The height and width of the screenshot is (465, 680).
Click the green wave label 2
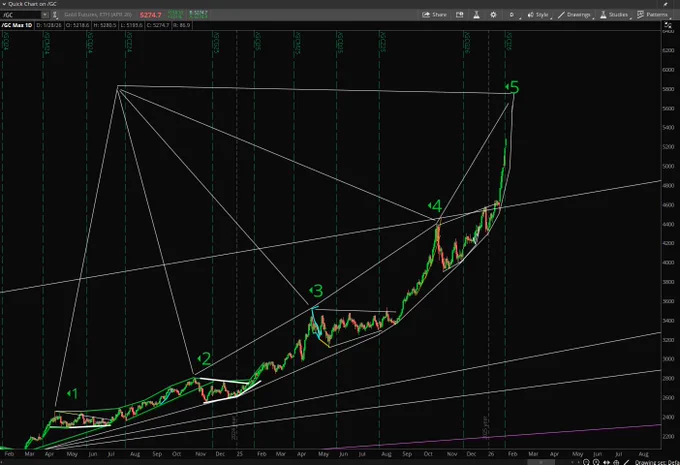click(x=204, y=359)
